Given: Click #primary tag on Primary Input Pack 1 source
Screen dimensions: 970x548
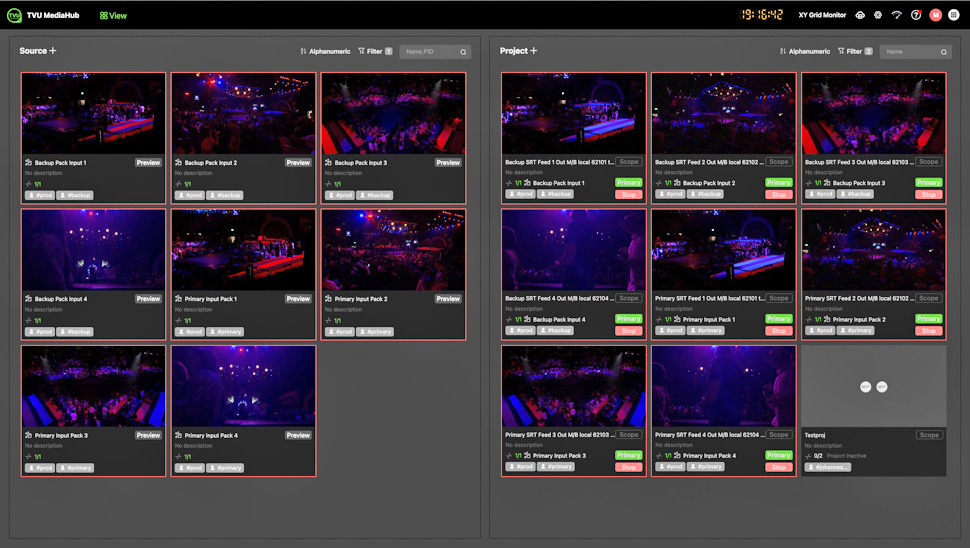Looking at the screenshot, I should tap(225, 332).
